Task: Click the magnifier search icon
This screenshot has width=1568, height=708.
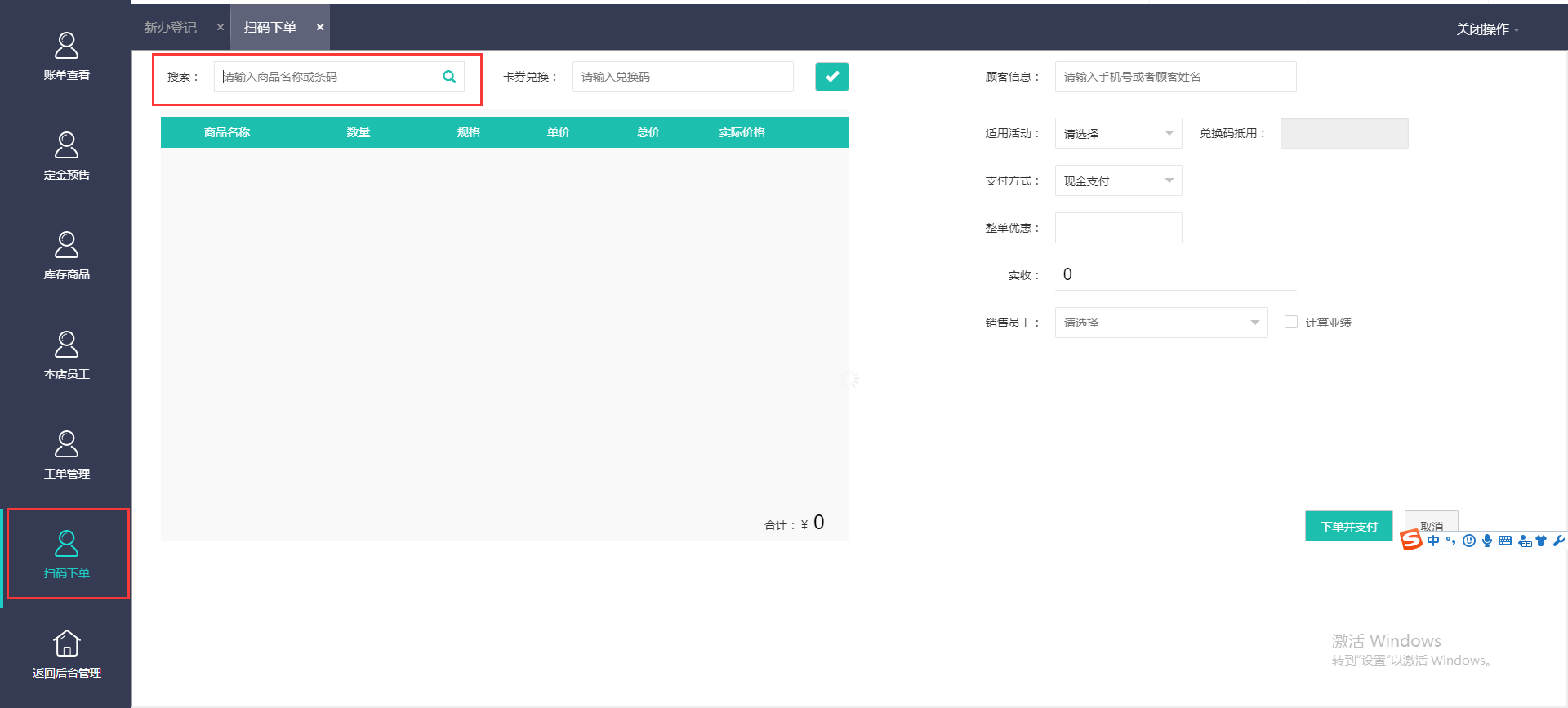Action: 449,77
